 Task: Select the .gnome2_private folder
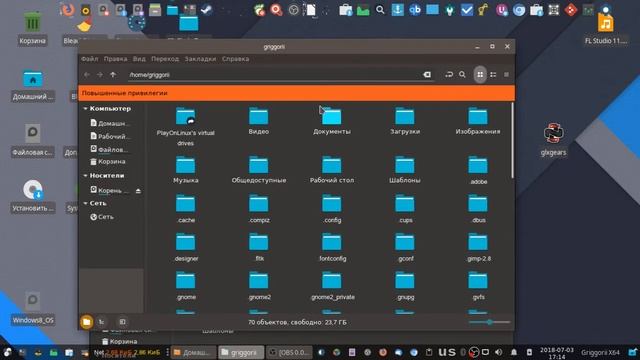(x=332, y=286)
